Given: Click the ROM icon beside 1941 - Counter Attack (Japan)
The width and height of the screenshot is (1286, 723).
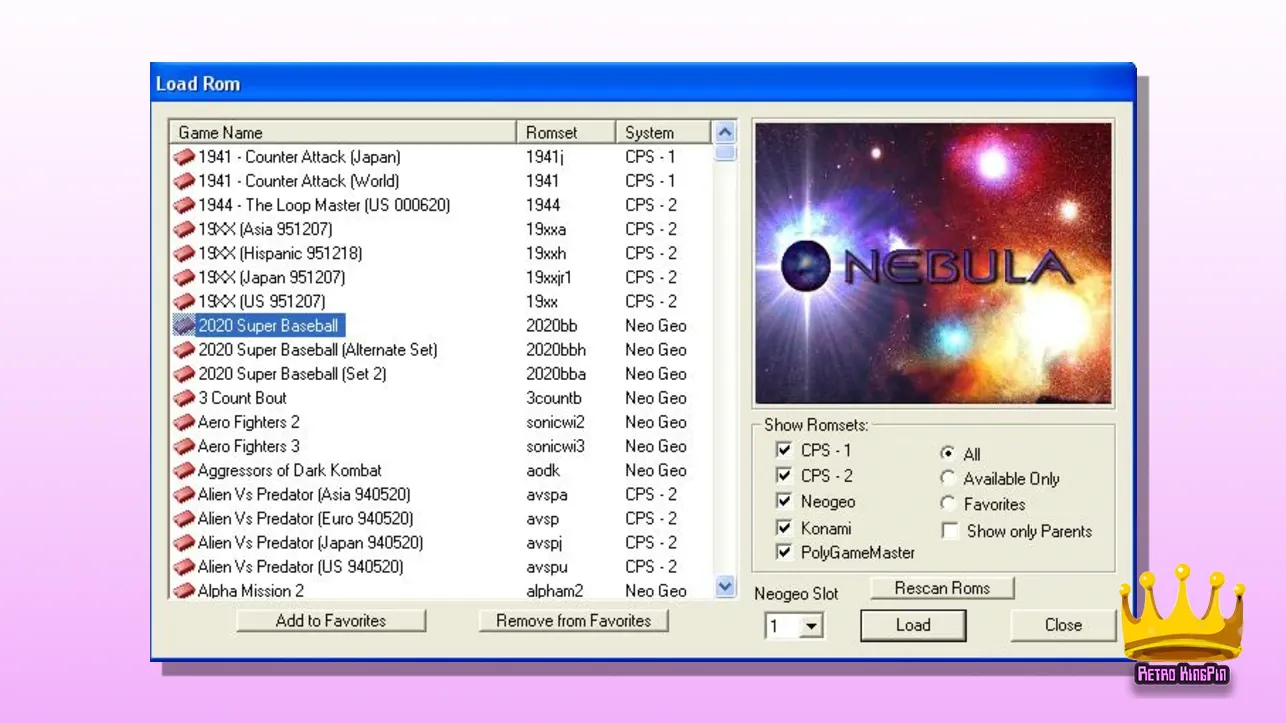Looking at the screenshot, I should (x=184, y=157).
